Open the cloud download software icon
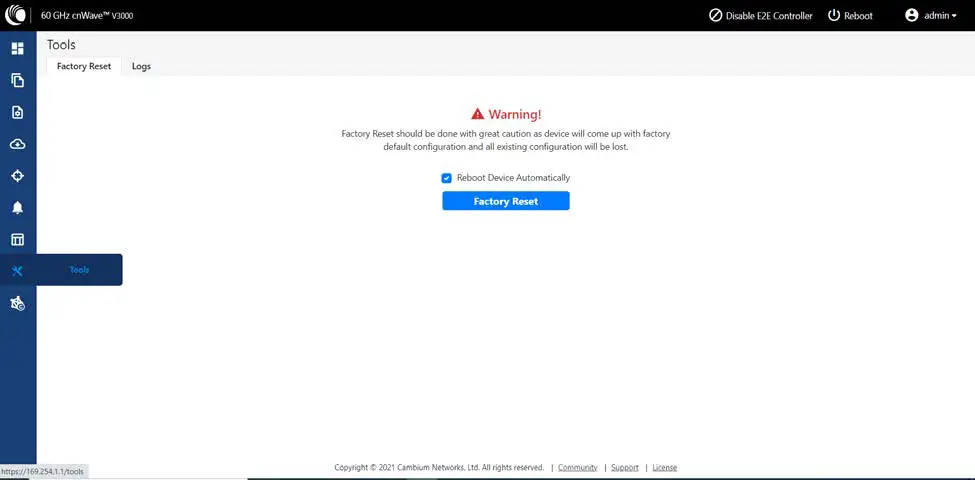Screen dimensions: 975x480 (17, 144)
